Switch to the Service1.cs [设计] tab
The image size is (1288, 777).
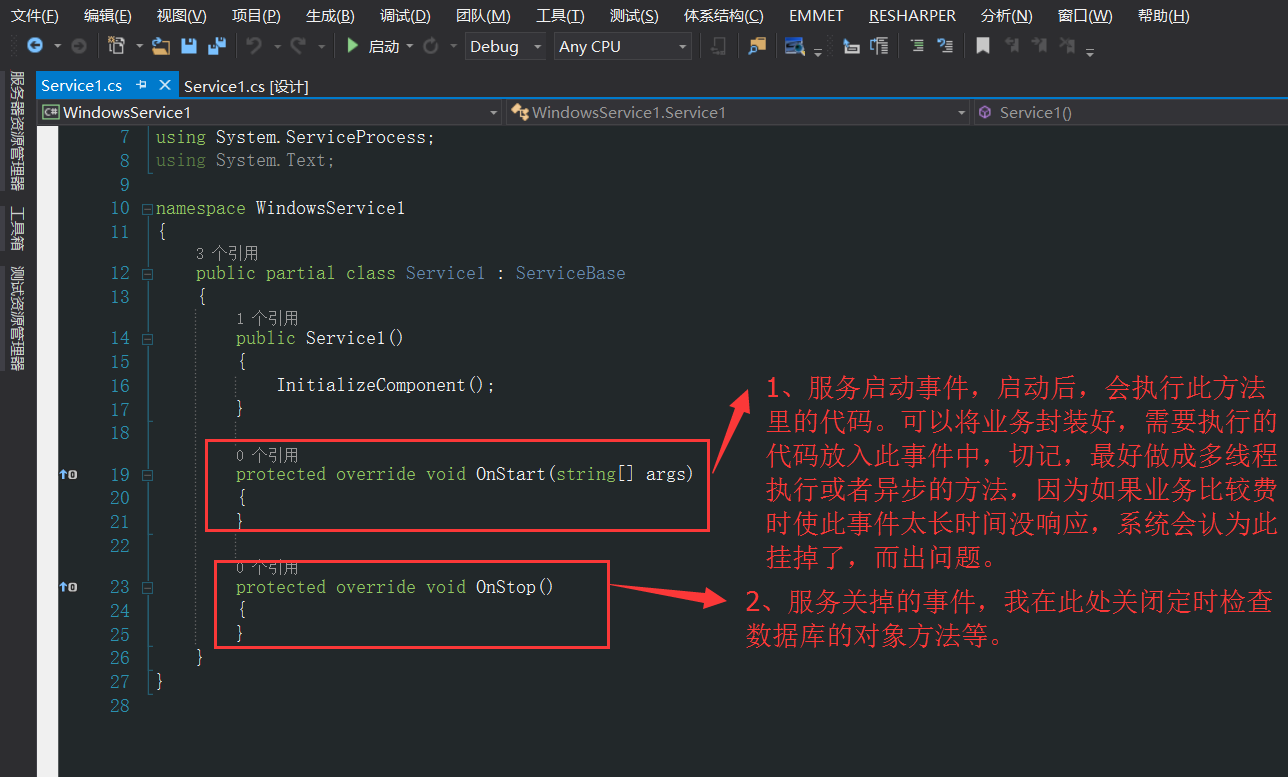246,86
